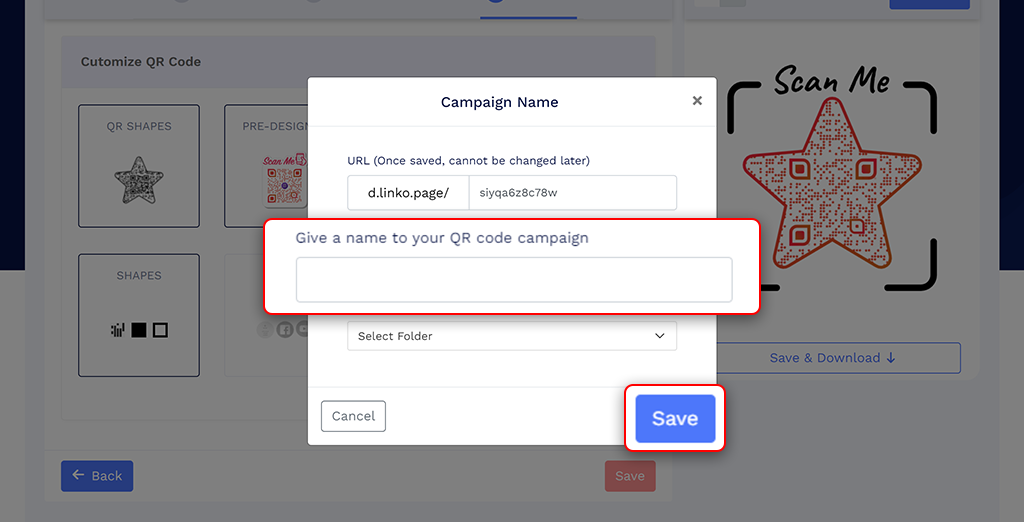Edit the short URL slug field
This screenshot has width=1024, height=522.
pyautogui.click(x=572, y=193)
